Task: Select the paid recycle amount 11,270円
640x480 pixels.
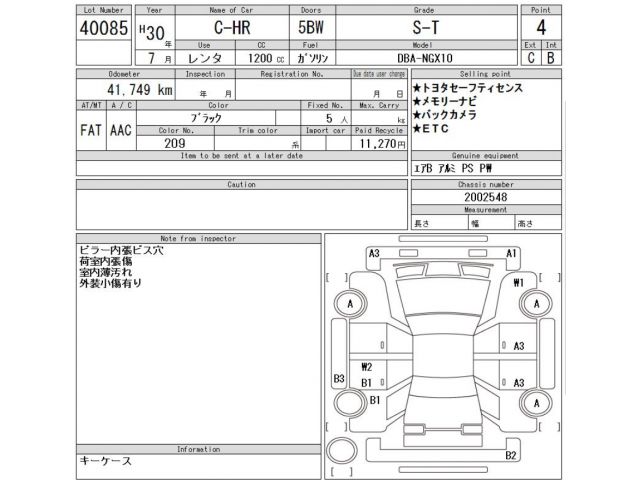Action: 382,144
